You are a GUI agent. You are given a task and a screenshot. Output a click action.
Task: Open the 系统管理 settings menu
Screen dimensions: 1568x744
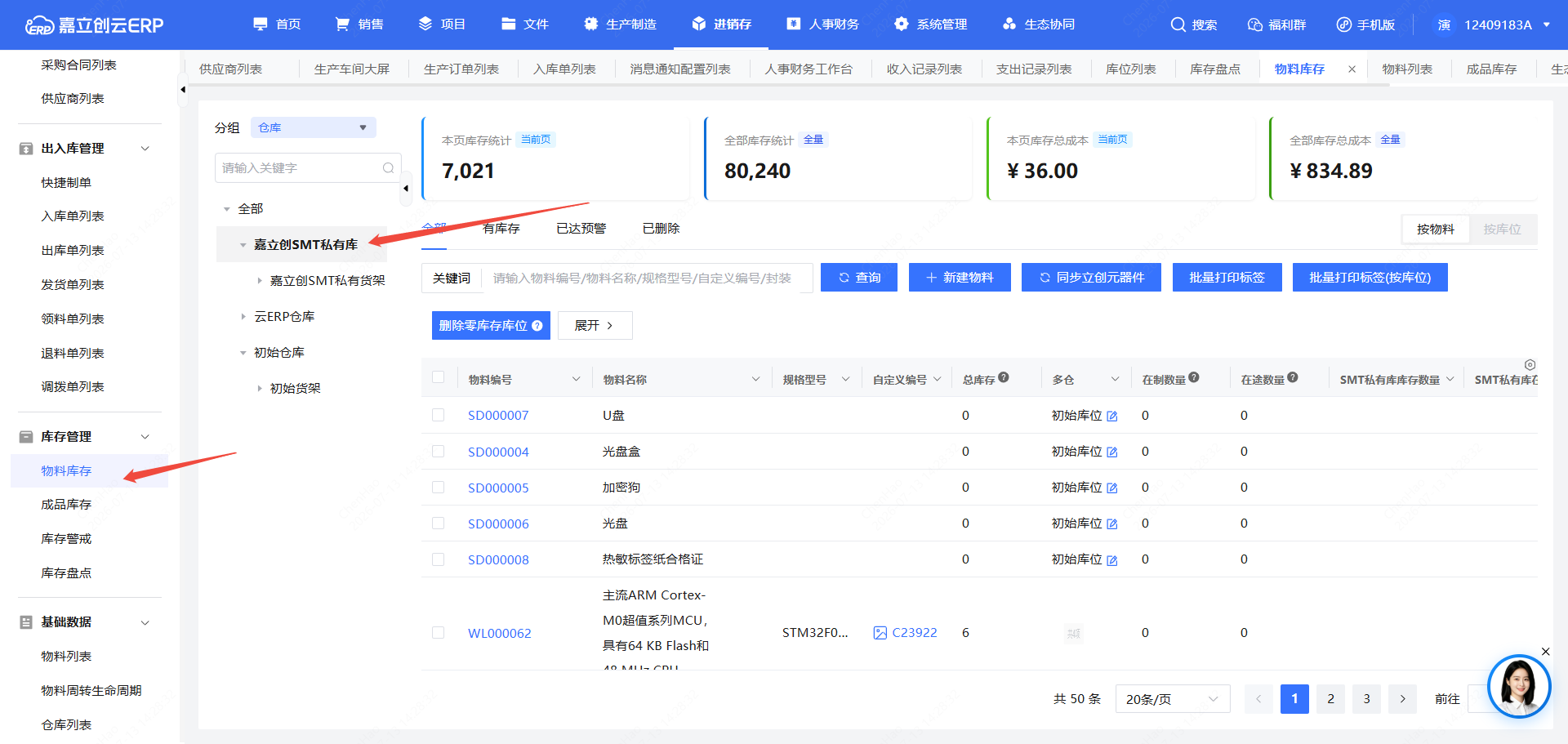click(x=930, y=25)
